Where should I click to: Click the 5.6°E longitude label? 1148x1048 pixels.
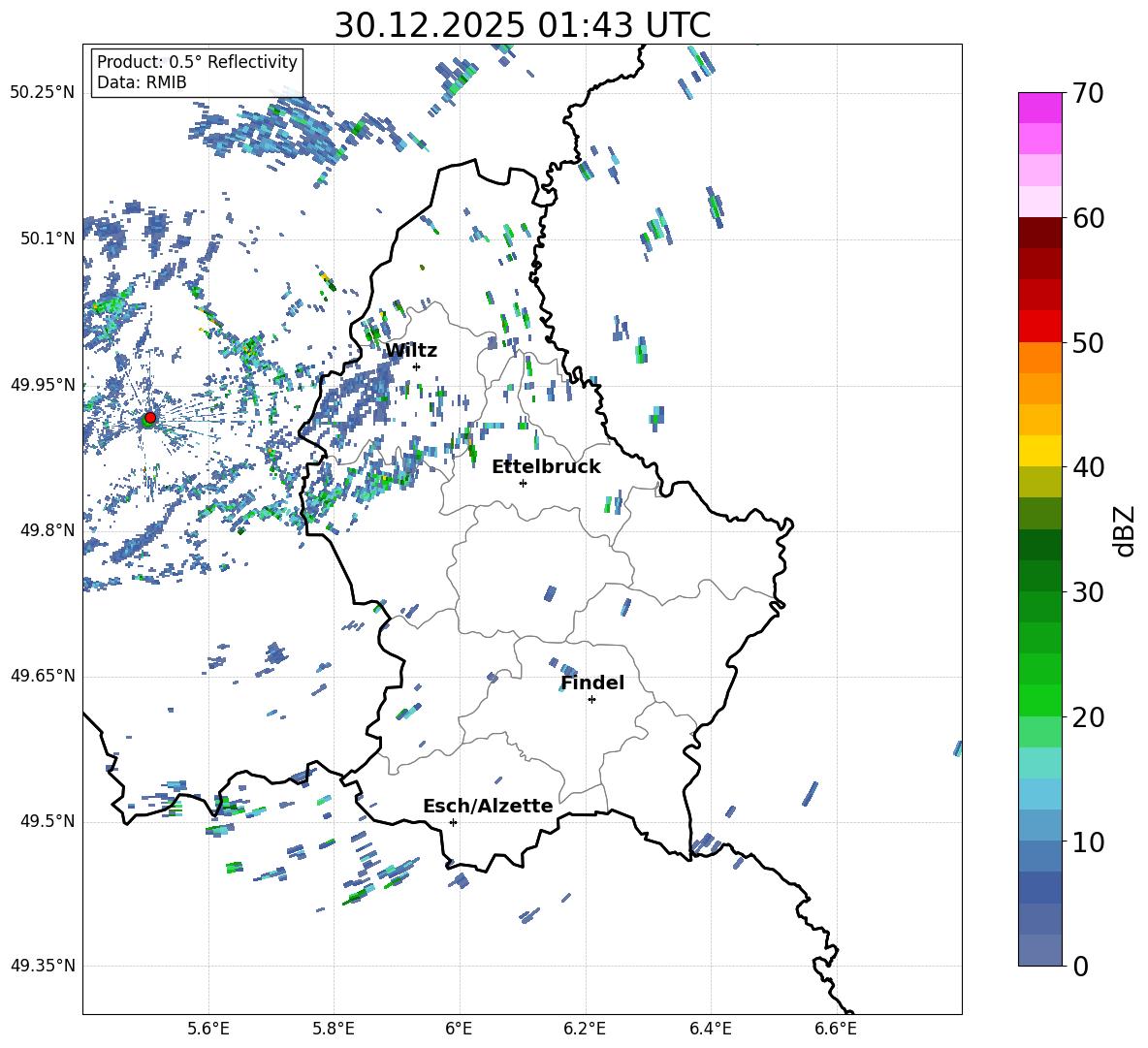pyautogui.click(x=208, y=1030)
